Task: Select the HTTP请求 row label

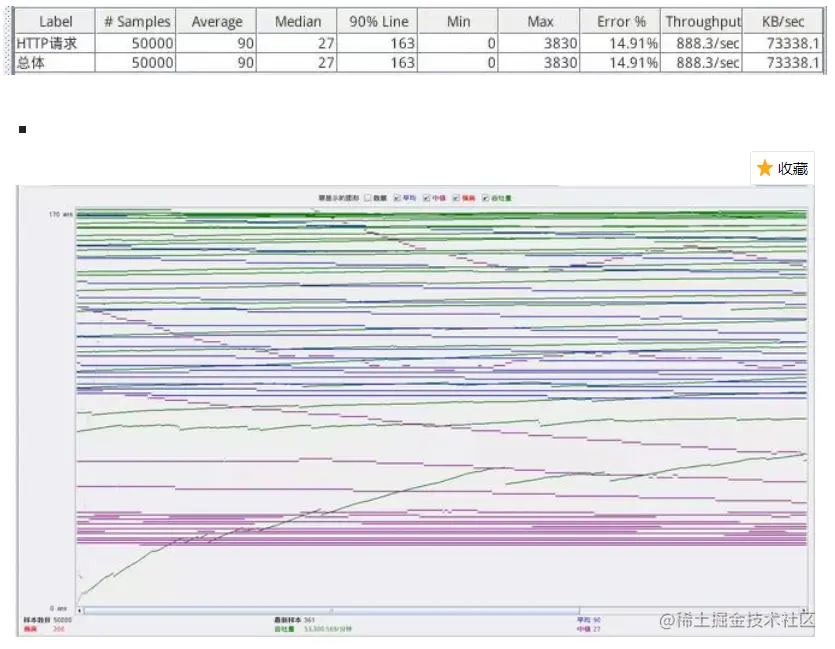Action: [x=47, y=43]
